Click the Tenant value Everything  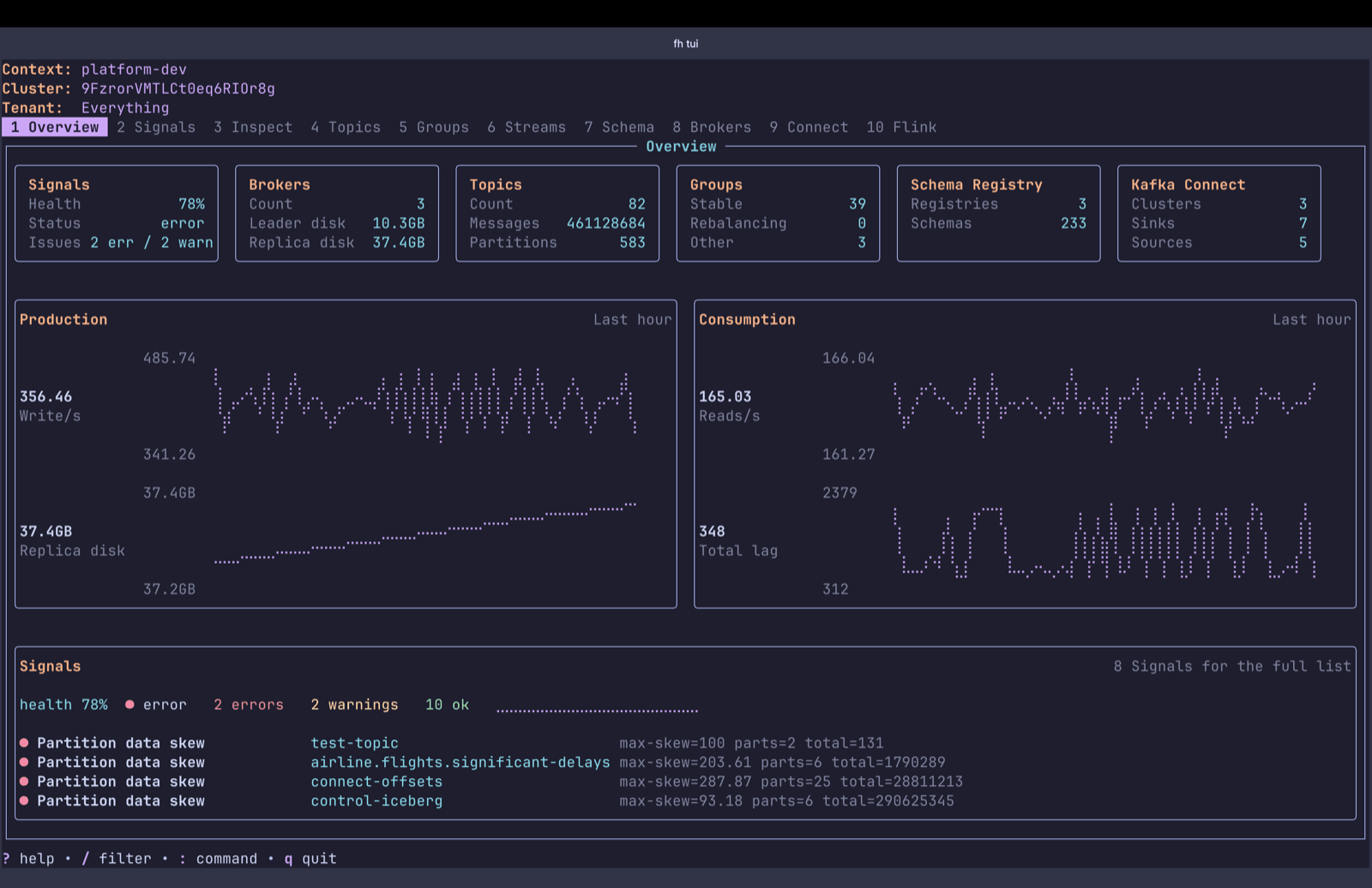pos(125,107)
